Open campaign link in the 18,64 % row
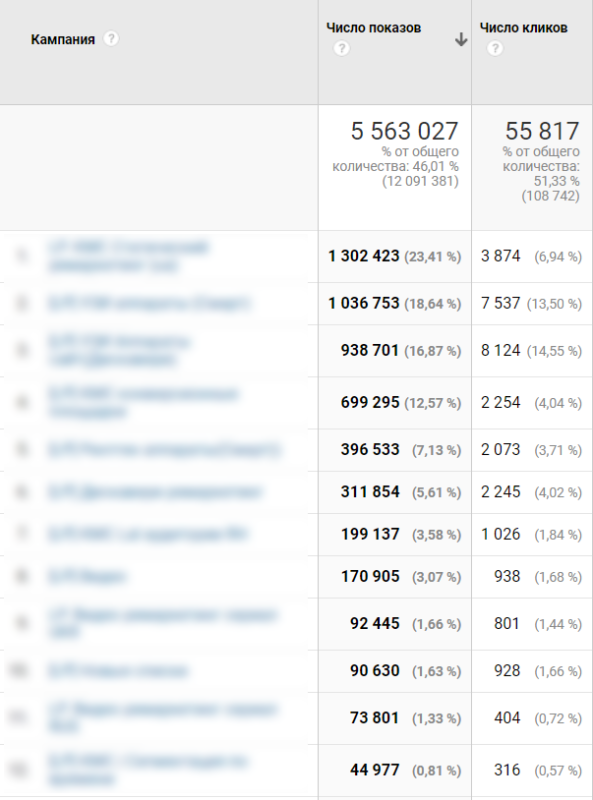Screen dimensions: 593x800 click(149, 303)
